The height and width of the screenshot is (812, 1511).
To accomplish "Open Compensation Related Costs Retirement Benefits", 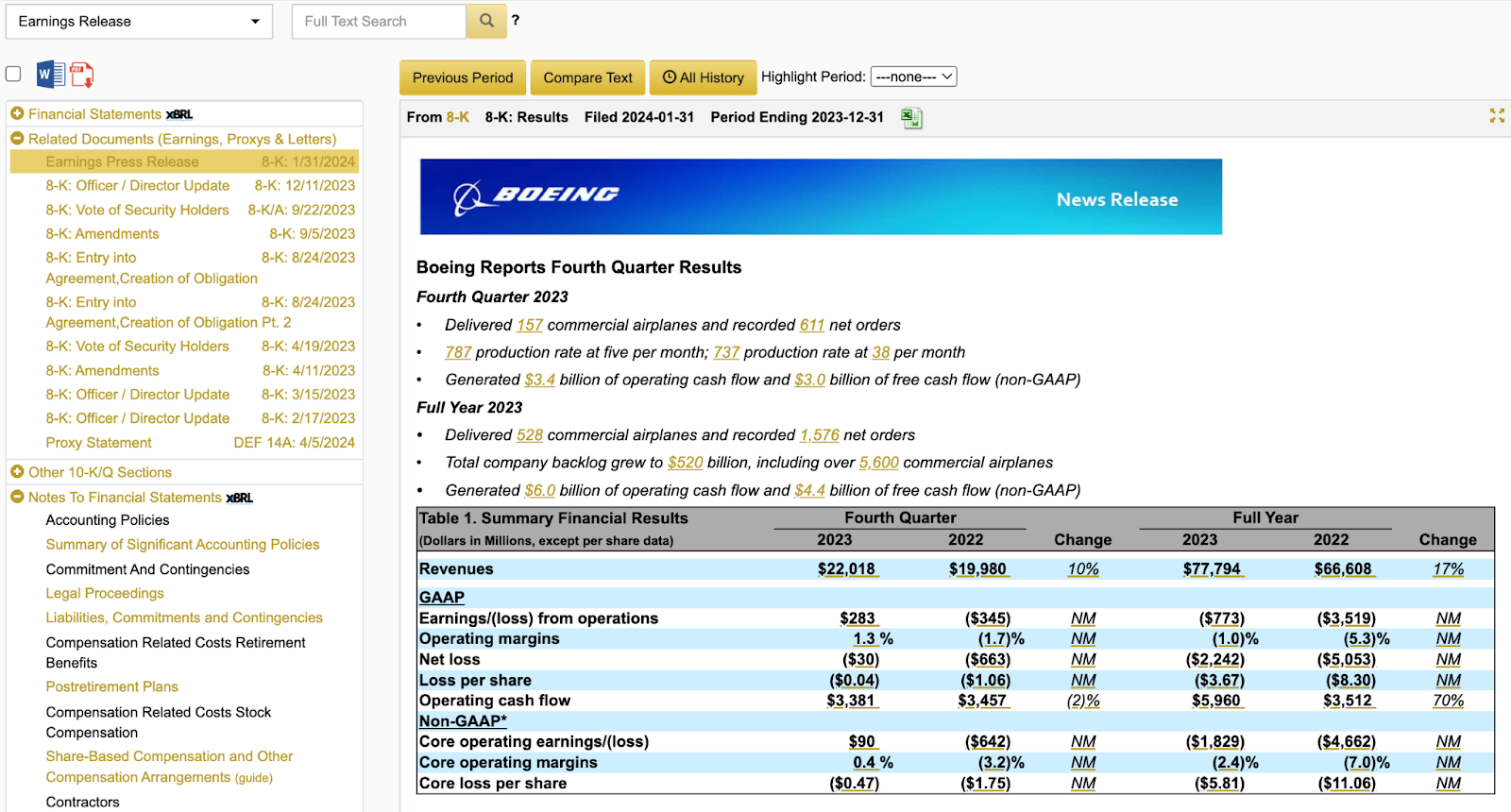I will tap(176, 652).
